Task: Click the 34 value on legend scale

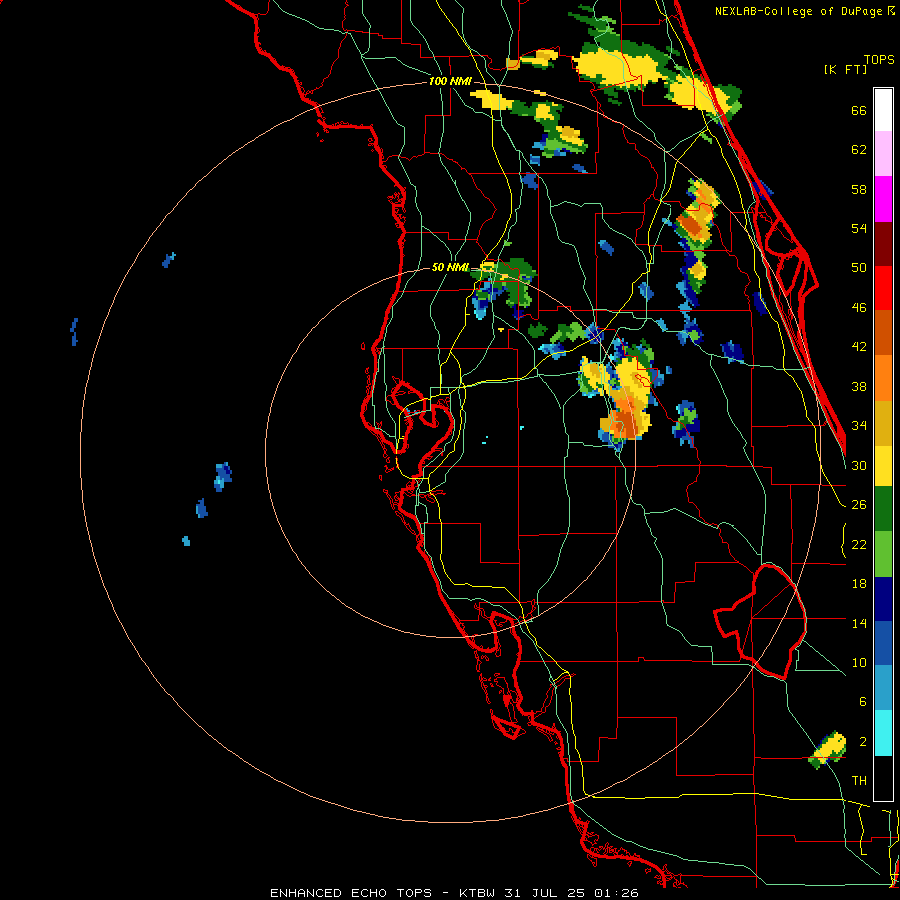Action: [x=859, y=426]
